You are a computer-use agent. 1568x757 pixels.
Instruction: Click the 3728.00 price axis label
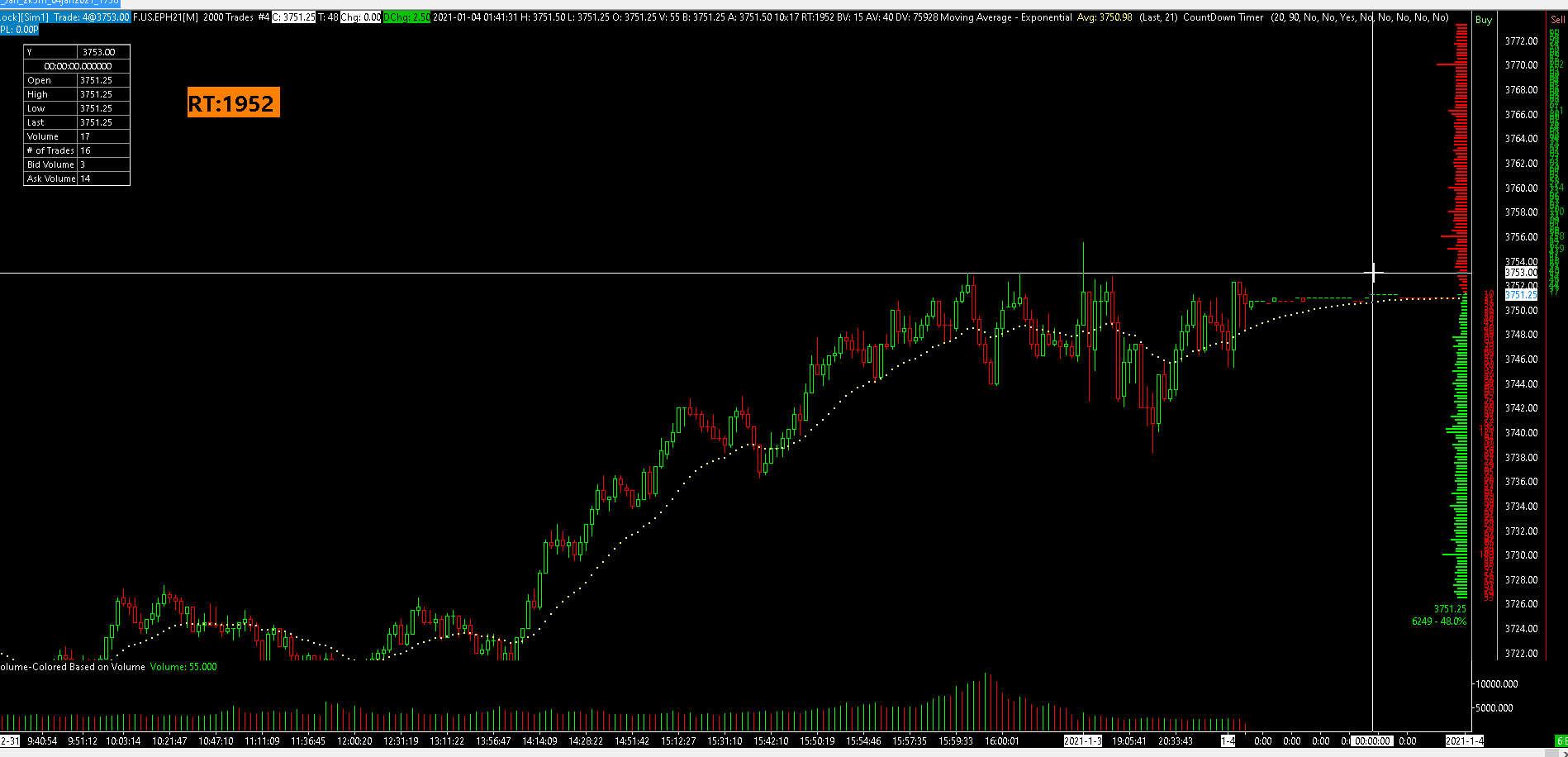point(1521,580)
